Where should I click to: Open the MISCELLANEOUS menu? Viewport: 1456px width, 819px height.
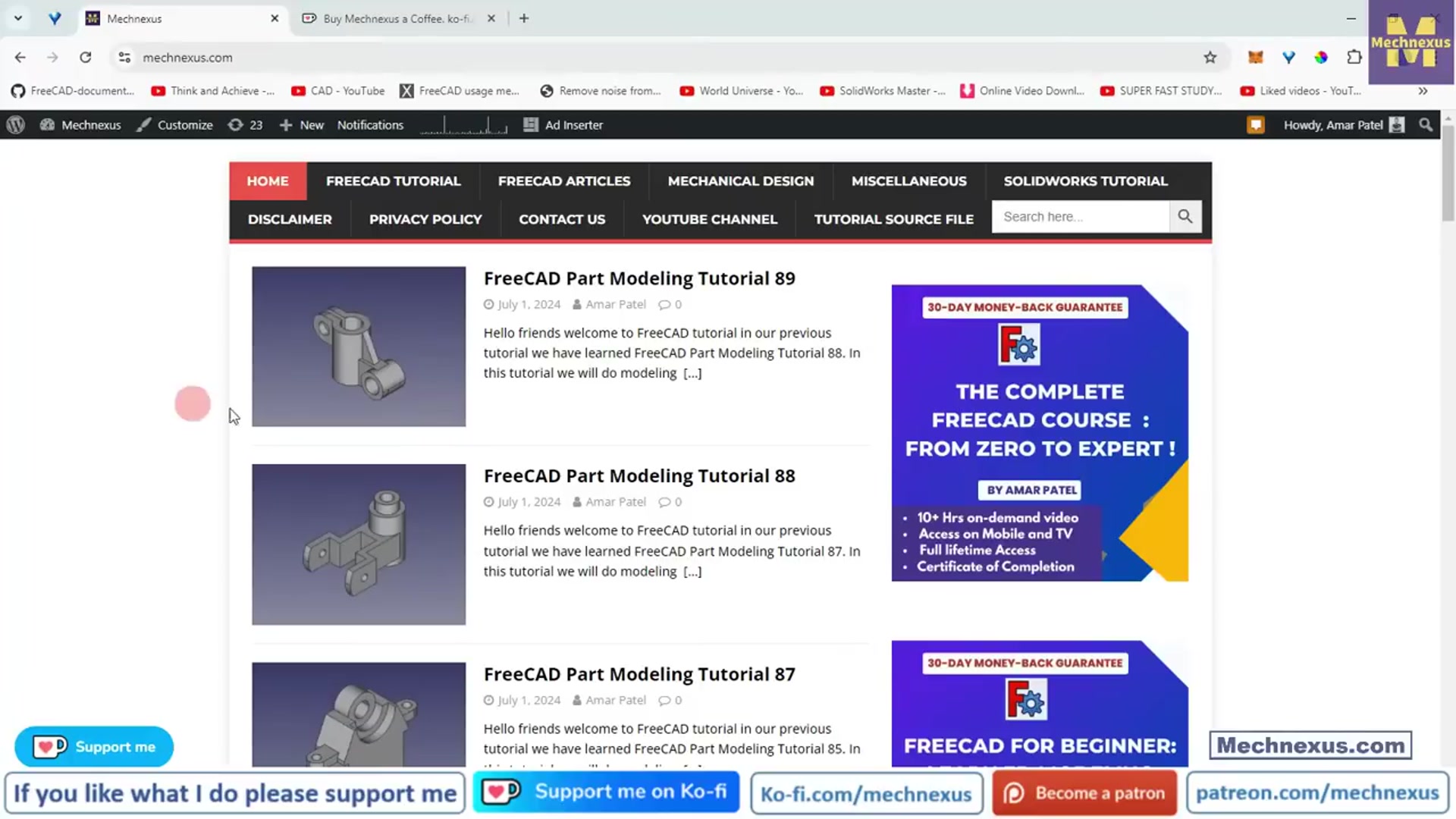click(x=909, y=181)
